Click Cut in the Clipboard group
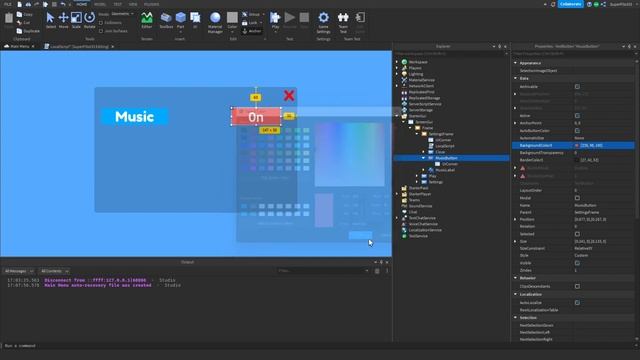Image resolution: width=640 pixels, height=360 pixels. coord(24,22)
